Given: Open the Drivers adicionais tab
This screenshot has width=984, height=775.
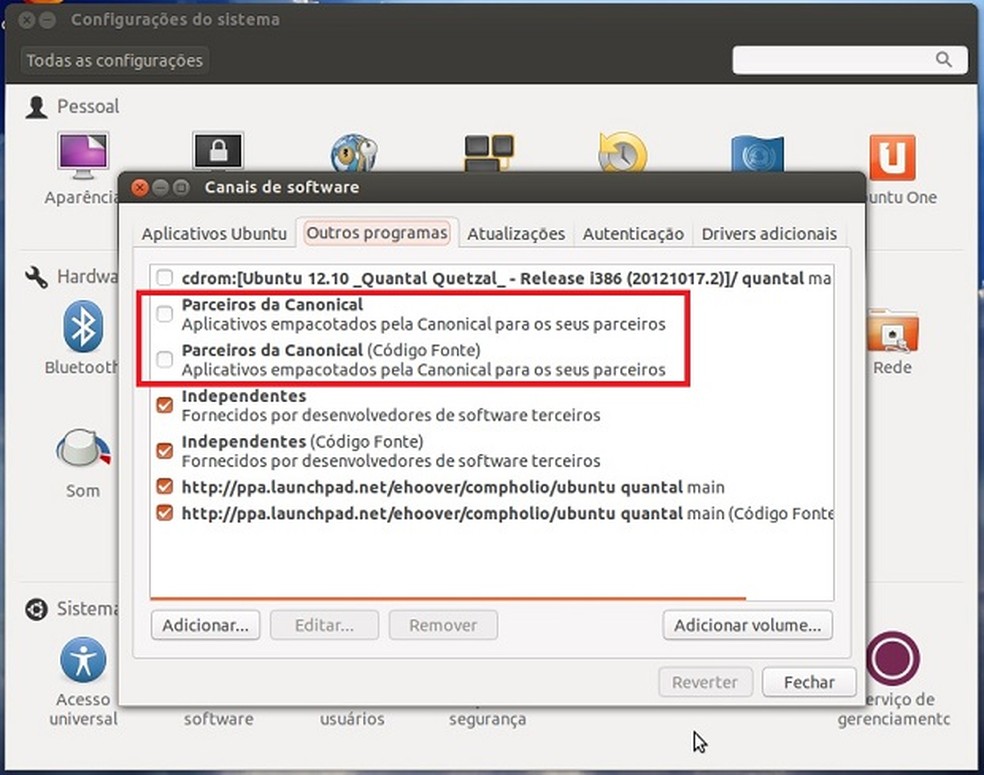Looking at the screenshot, I should [x=769, y=233].
